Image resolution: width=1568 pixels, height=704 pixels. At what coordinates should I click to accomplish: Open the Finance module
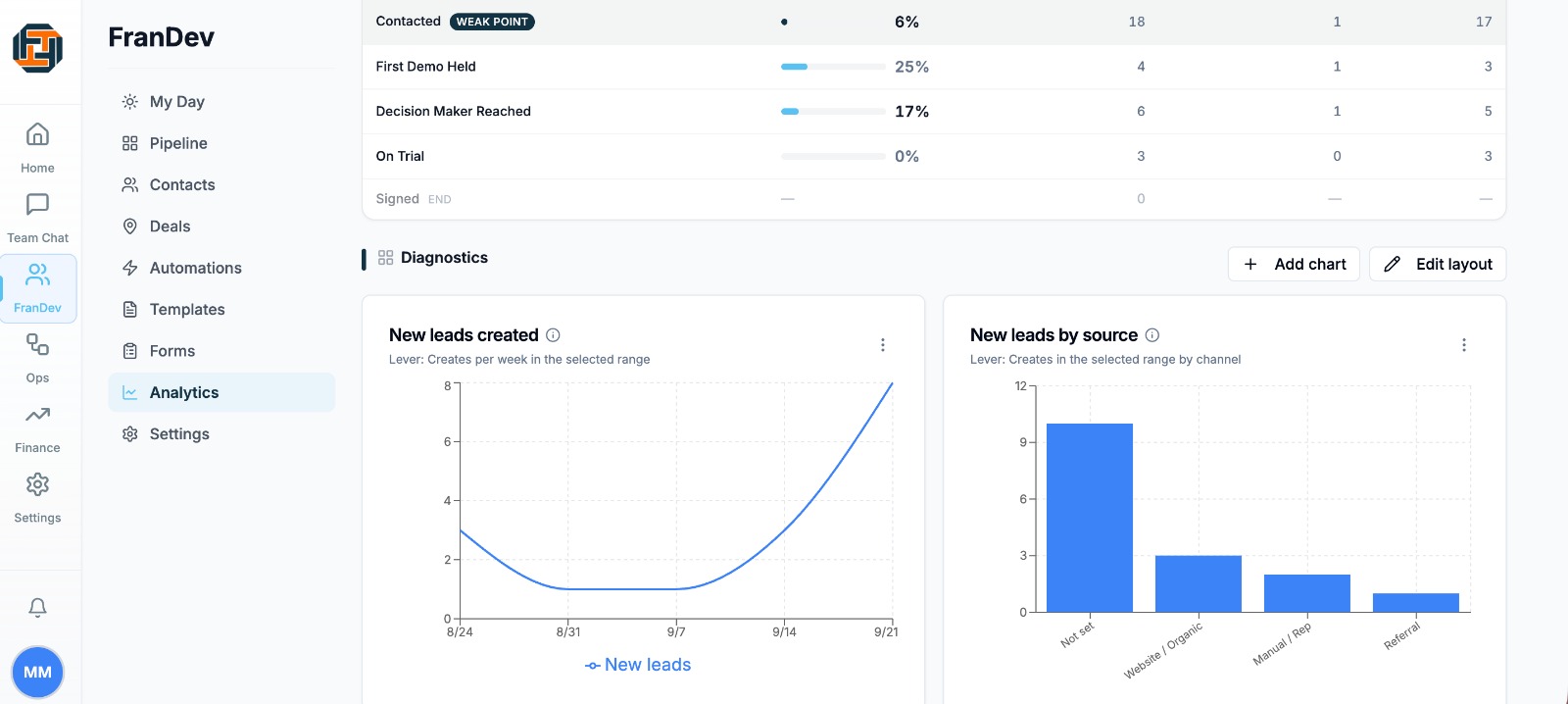37,427
